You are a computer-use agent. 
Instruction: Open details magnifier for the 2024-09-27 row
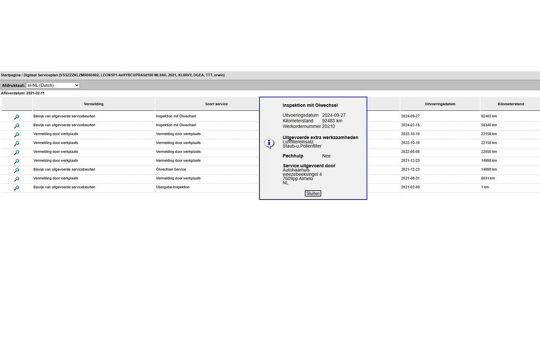click(x=17, y=117)
